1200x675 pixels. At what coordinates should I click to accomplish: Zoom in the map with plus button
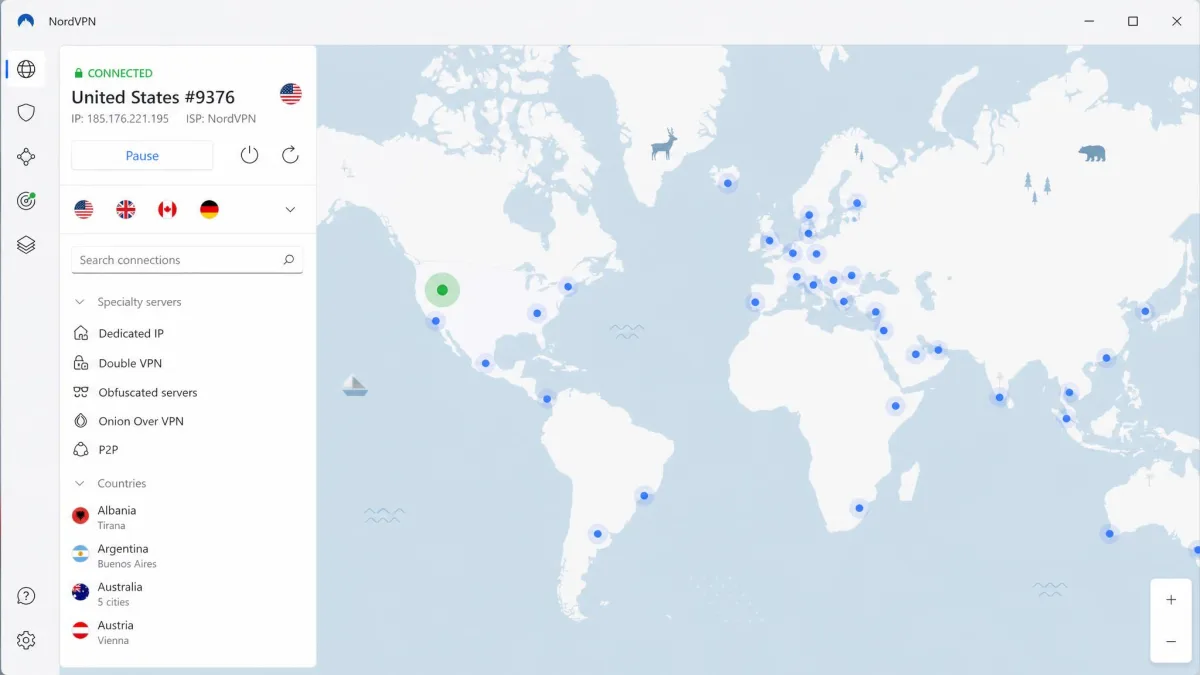pos(1171,600)
